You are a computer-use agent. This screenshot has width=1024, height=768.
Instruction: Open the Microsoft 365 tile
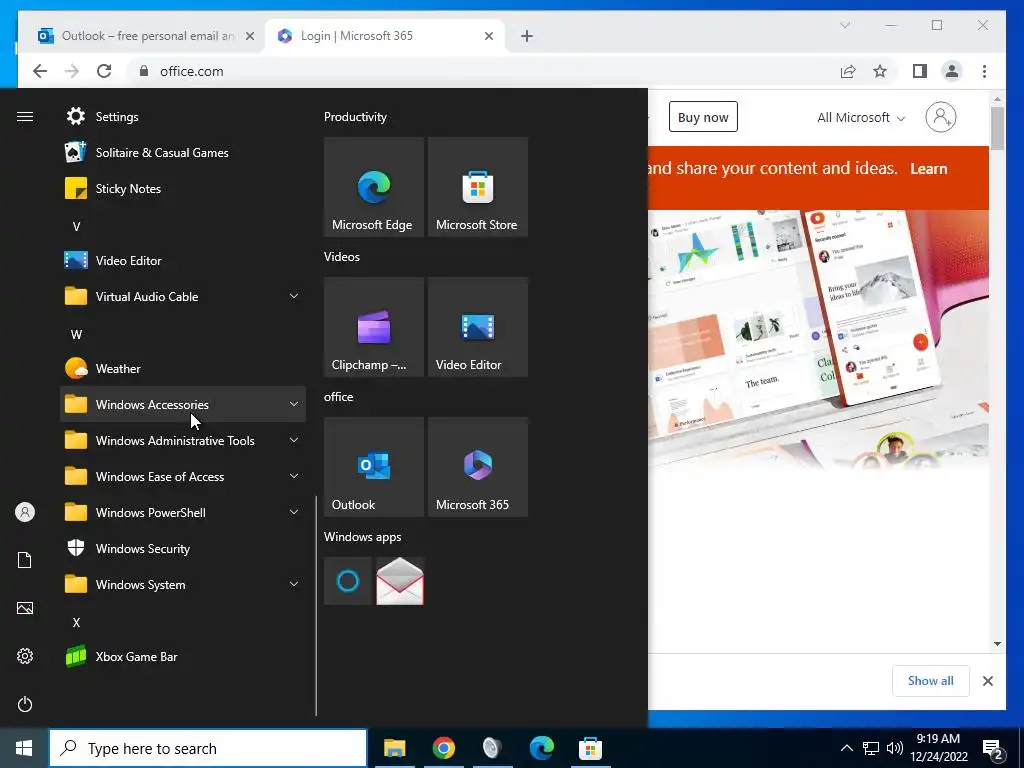click(477, 467)
